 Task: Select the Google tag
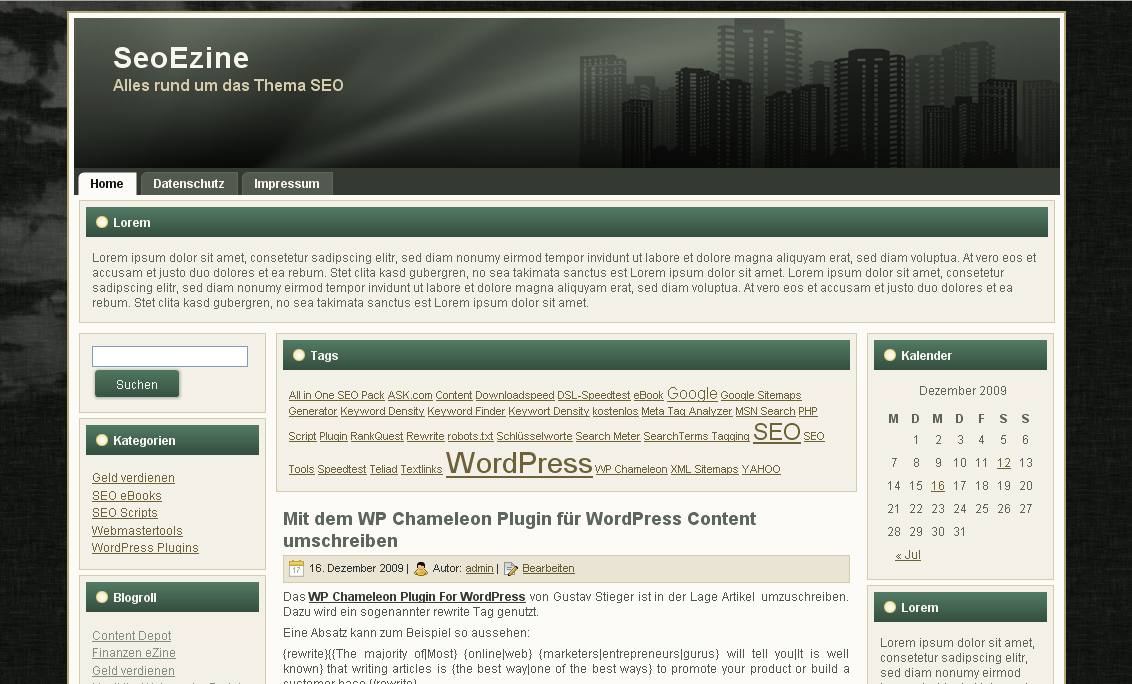pos(692,394)
